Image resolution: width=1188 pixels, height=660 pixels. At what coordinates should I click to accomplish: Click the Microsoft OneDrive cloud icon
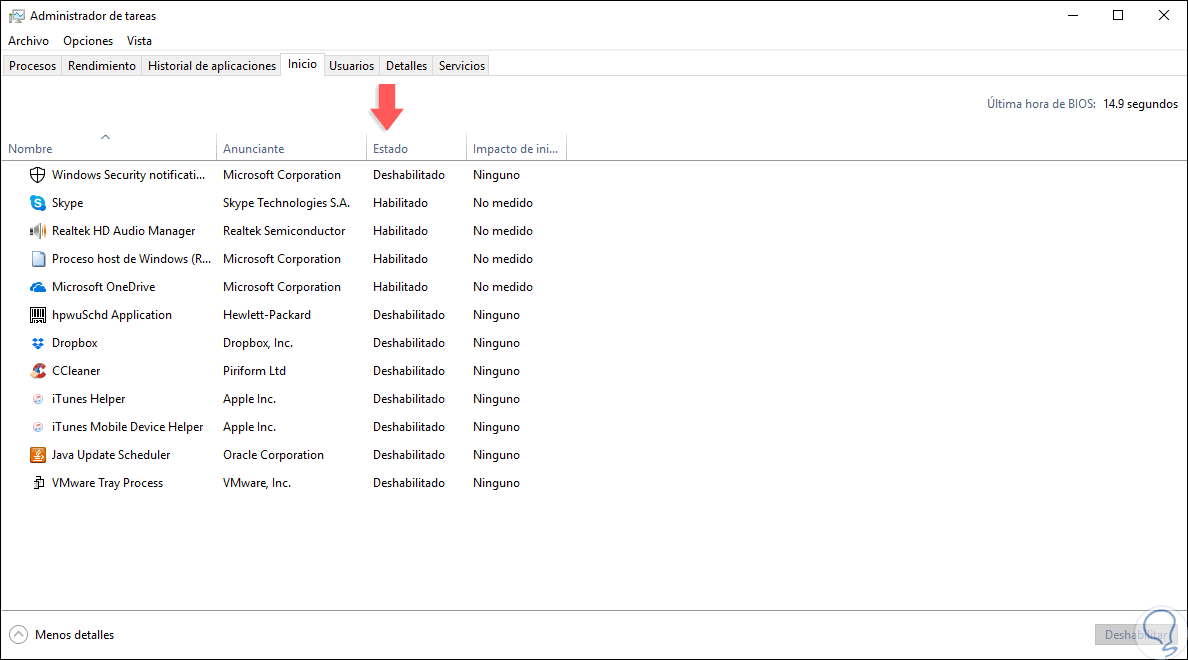click(37, 287)
